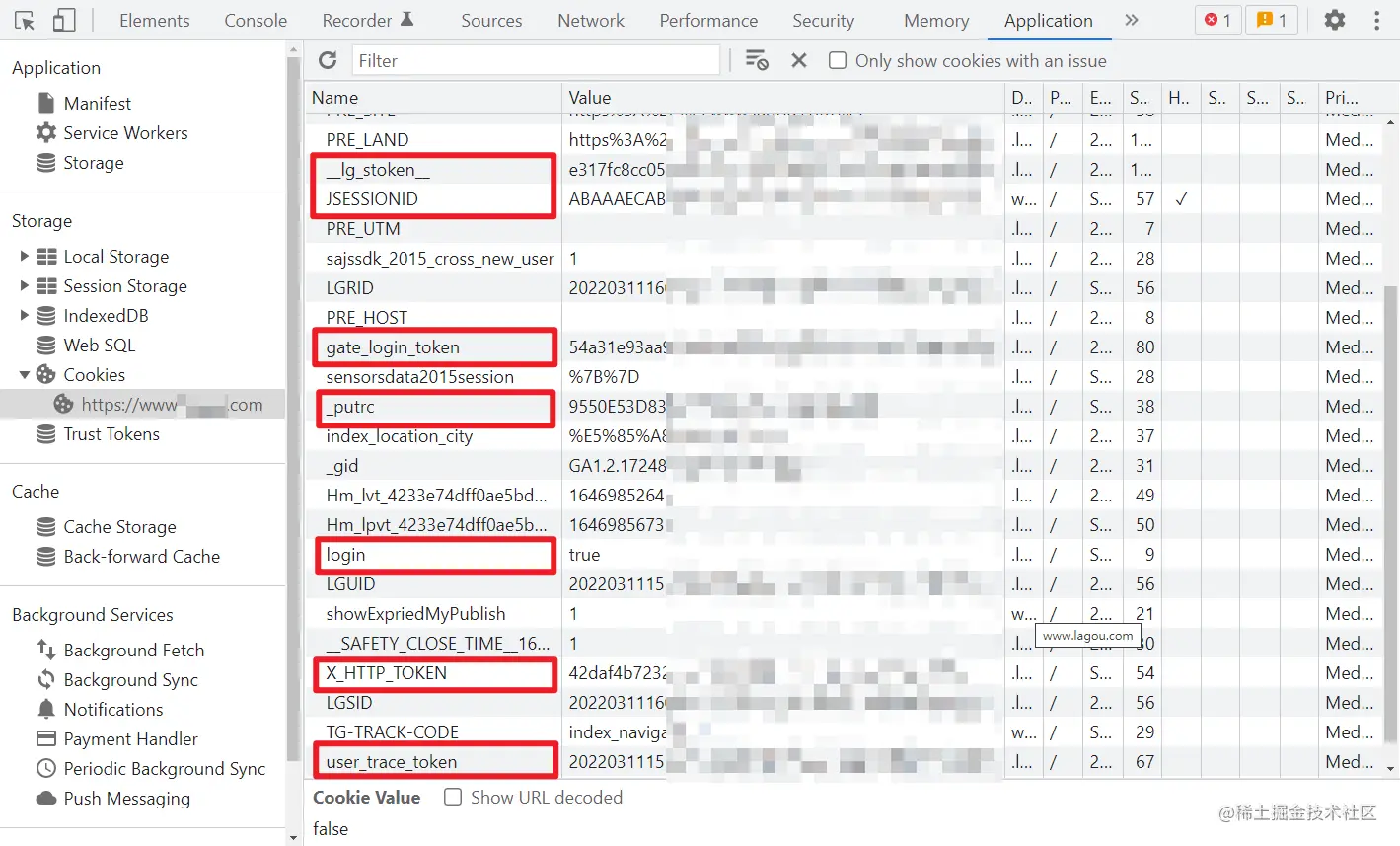This screenshot has width=1400, height=846.
Task: Click the Back-forward Cache icon
Action: [46, 556]
